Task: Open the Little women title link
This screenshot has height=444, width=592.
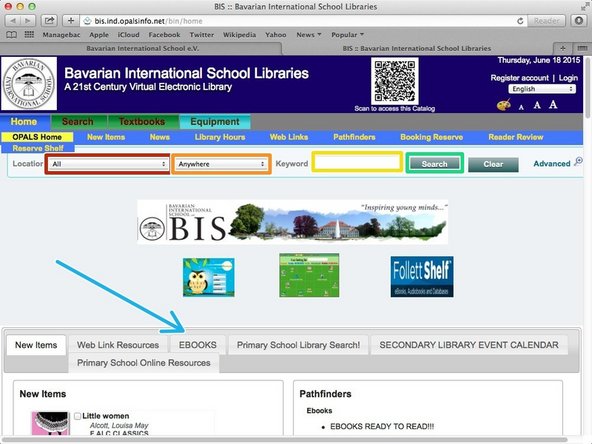Action: point(106,416)
